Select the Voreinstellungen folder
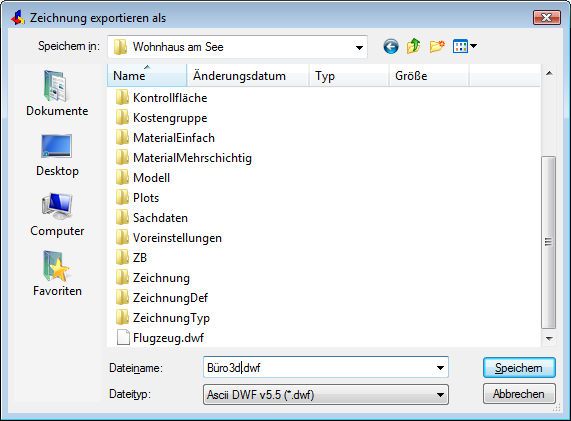The image size is (571, 421). (169, 238)
